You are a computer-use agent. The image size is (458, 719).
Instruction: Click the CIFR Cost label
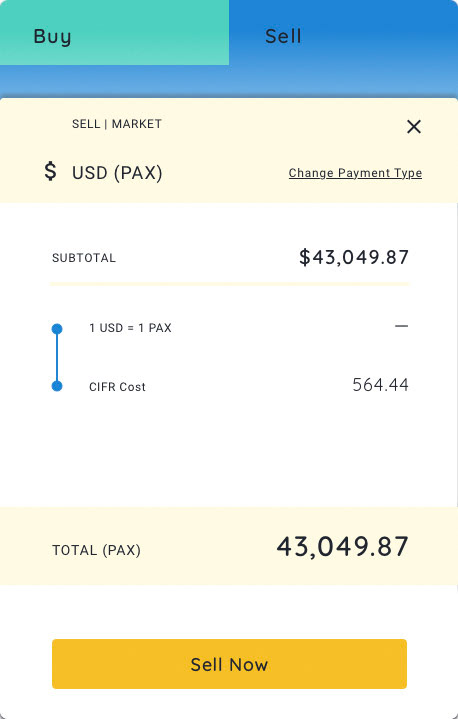tap(117, 387)
